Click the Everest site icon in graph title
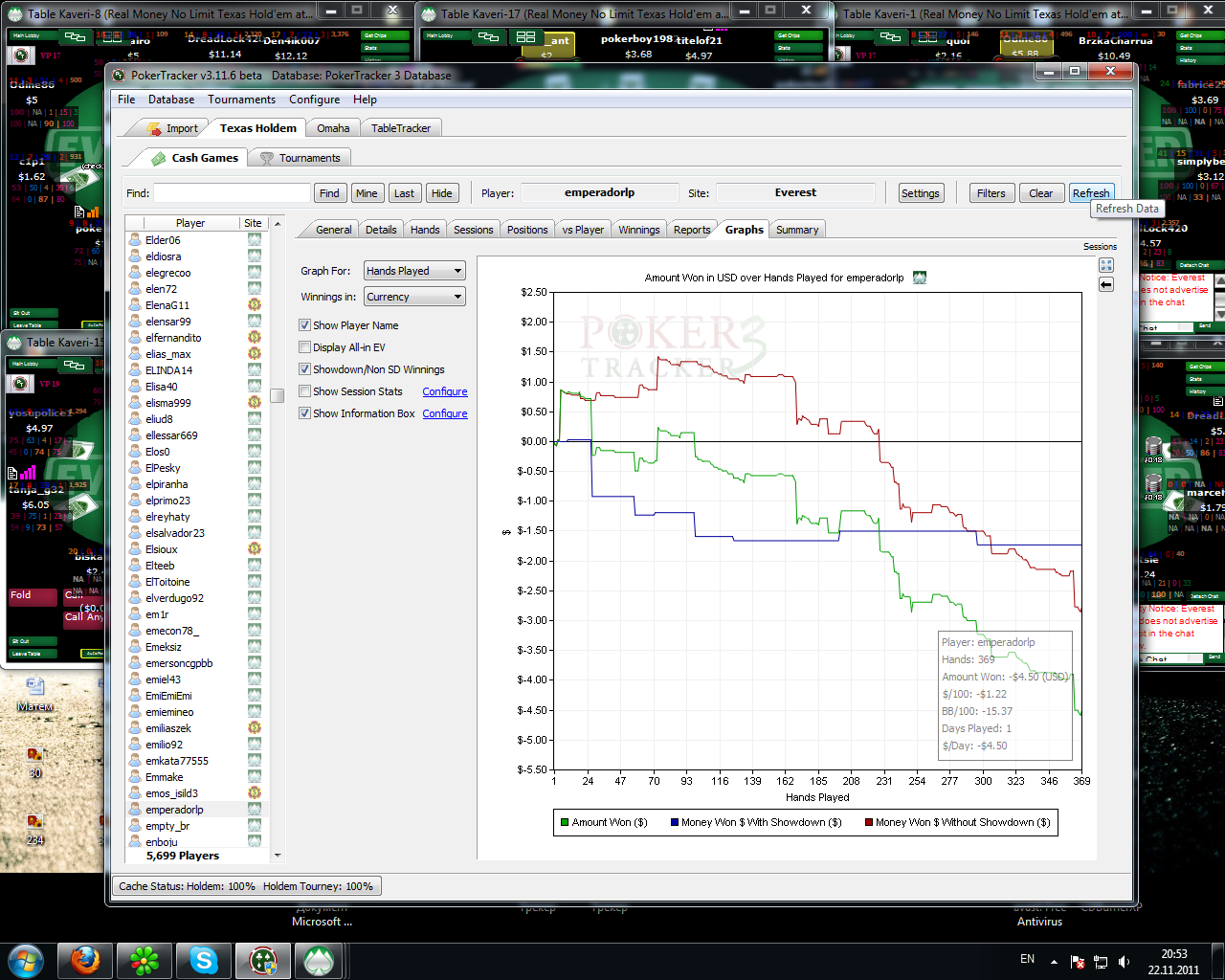 coord(920,278)
